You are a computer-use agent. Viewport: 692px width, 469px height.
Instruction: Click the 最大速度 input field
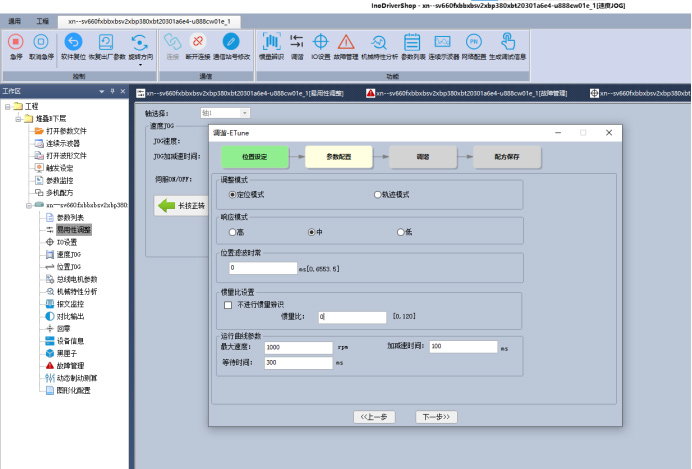point(299,346)
